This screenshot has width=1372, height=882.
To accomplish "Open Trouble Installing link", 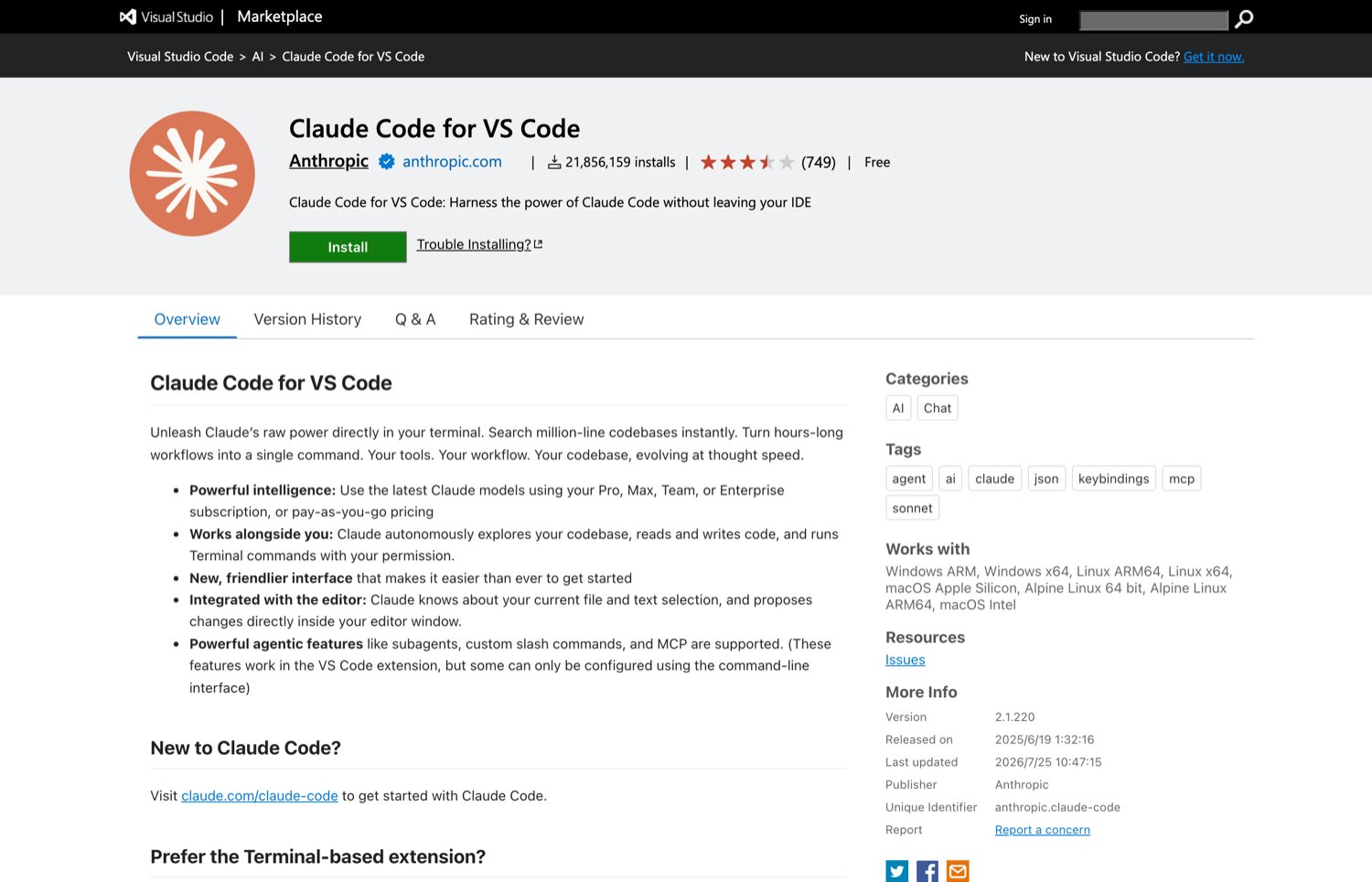I will coord(474,244).
